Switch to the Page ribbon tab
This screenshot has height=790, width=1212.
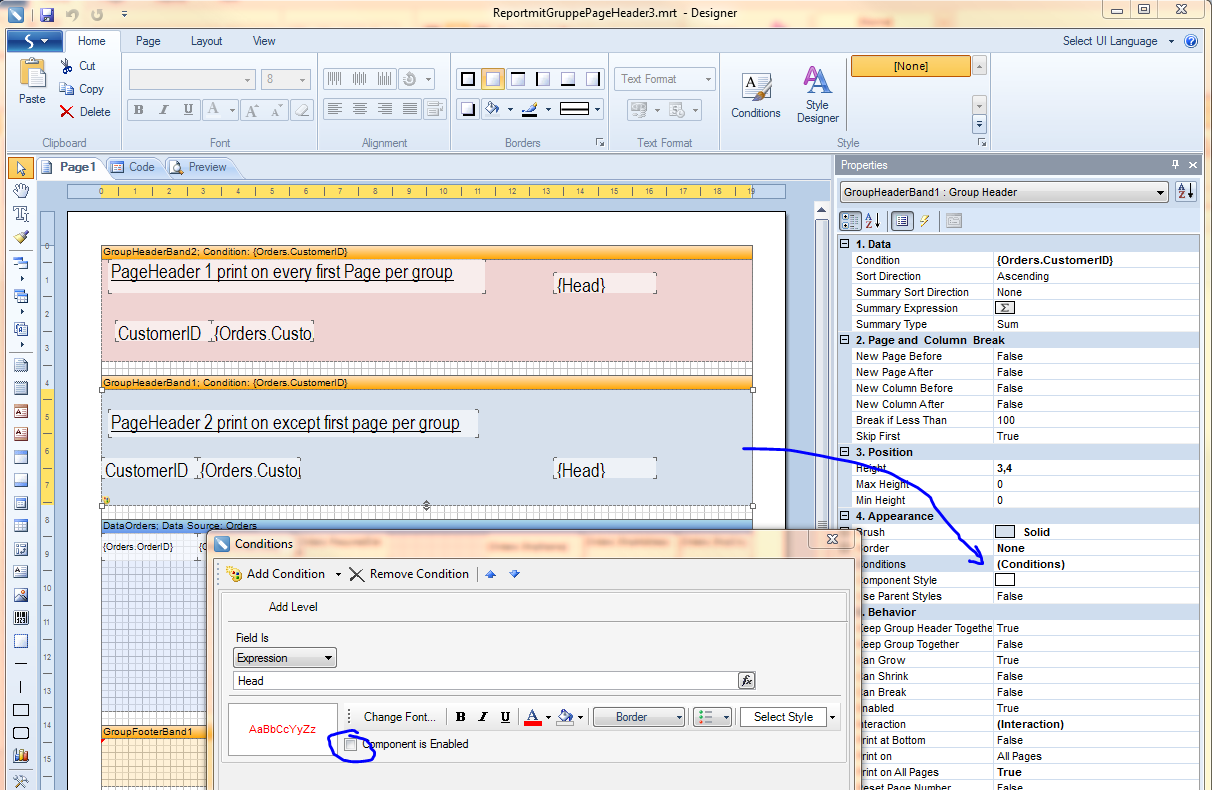[x=148, y=41]
